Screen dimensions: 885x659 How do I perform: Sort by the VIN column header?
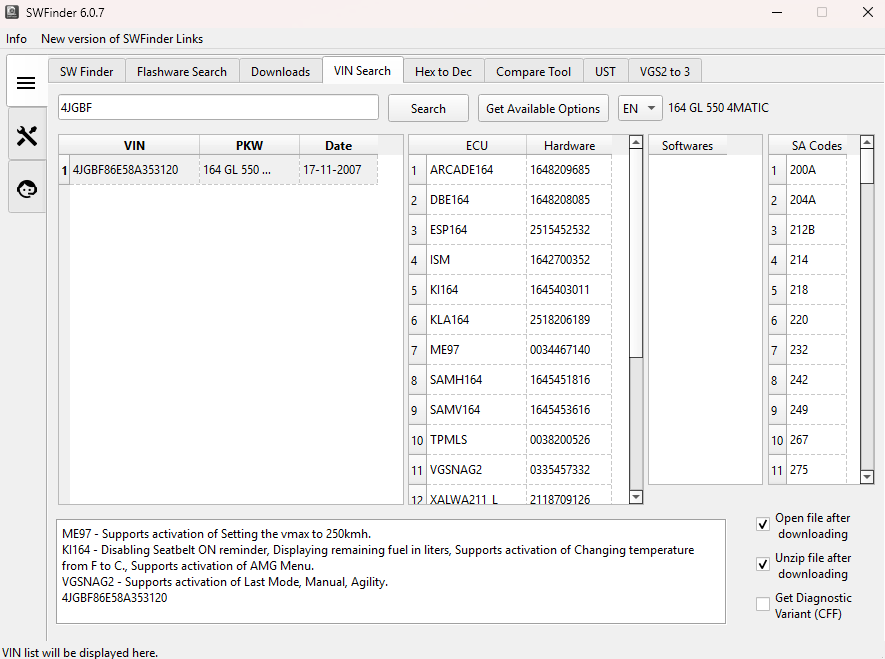pyautogui.click(x=134, y=146)
